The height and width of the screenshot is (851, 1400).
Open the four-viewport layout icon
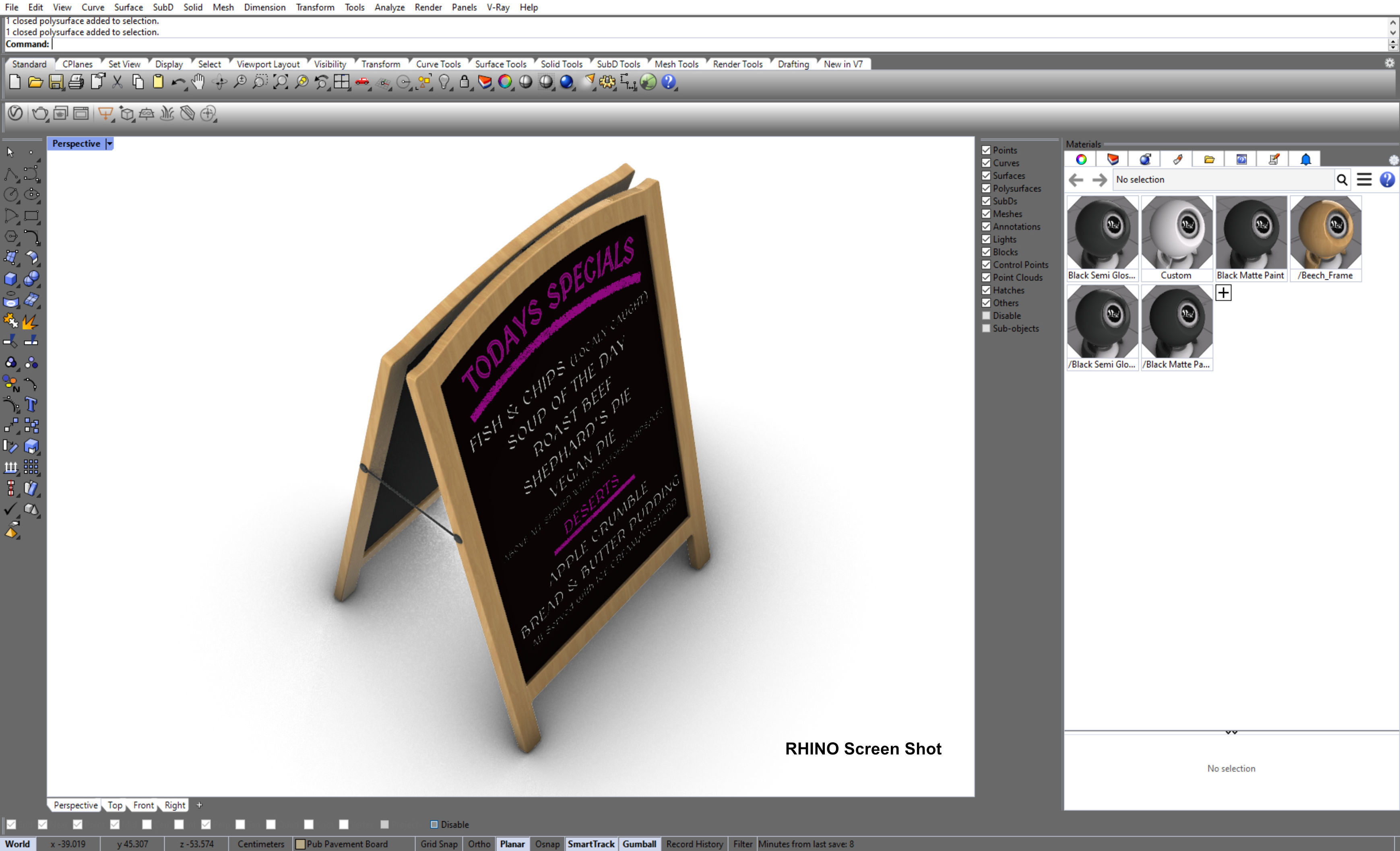(x=341, y=82)
